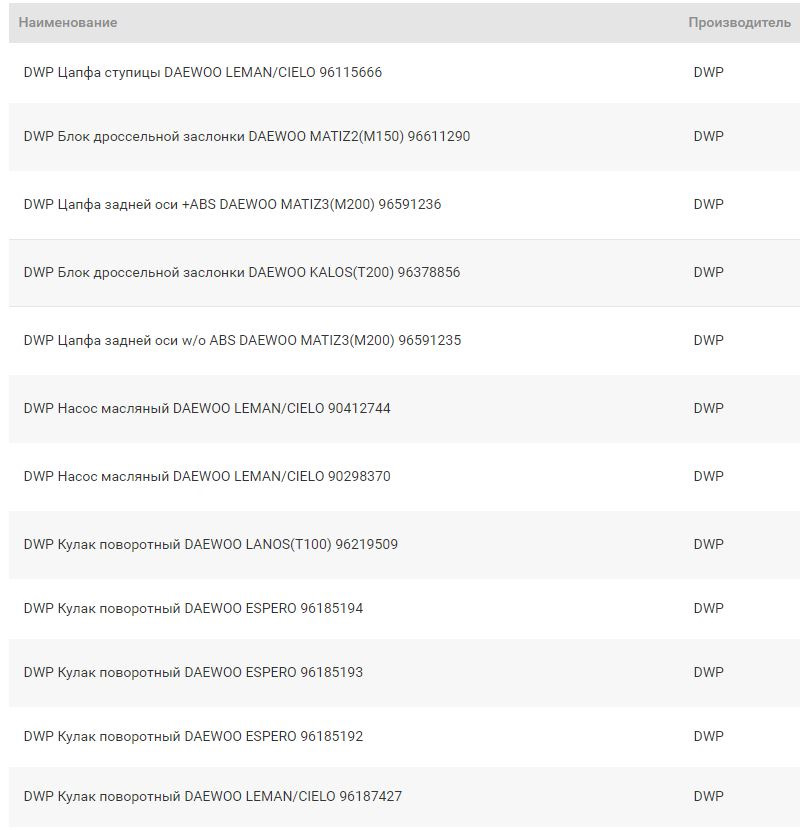Viewport: 800px width, 830px height.
Task: Click the Производитель column header
Action: 739,22
